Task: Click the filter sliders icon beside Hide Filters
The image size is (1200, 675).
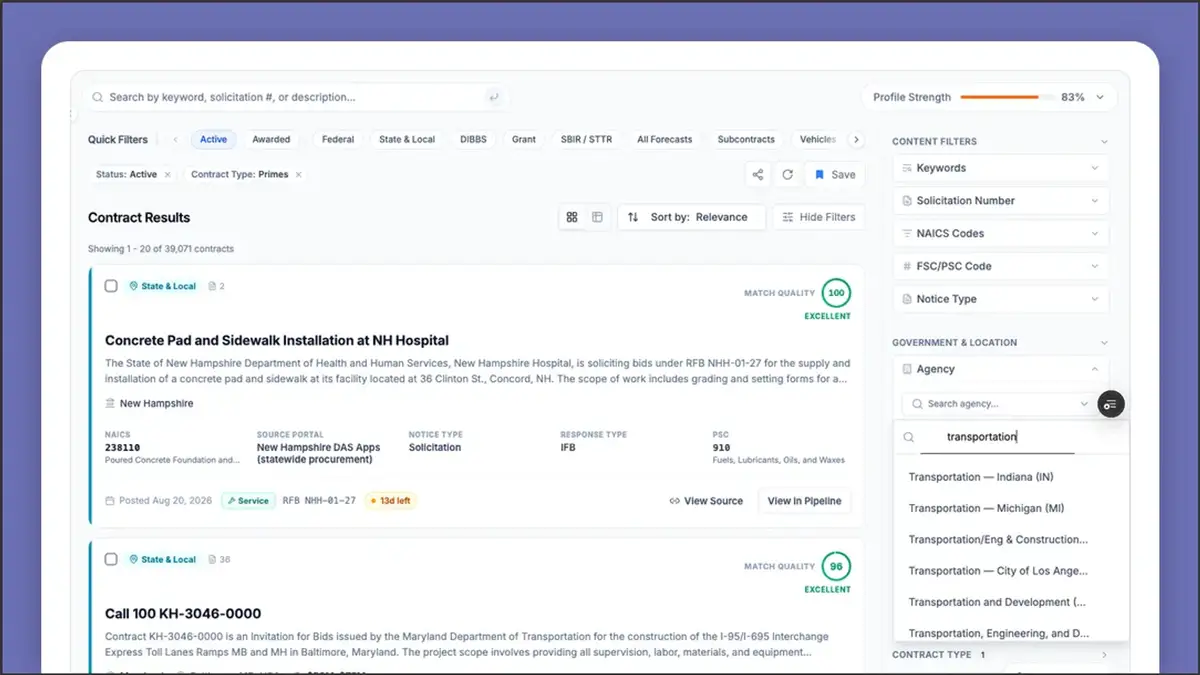Action: tap(788, 217)
